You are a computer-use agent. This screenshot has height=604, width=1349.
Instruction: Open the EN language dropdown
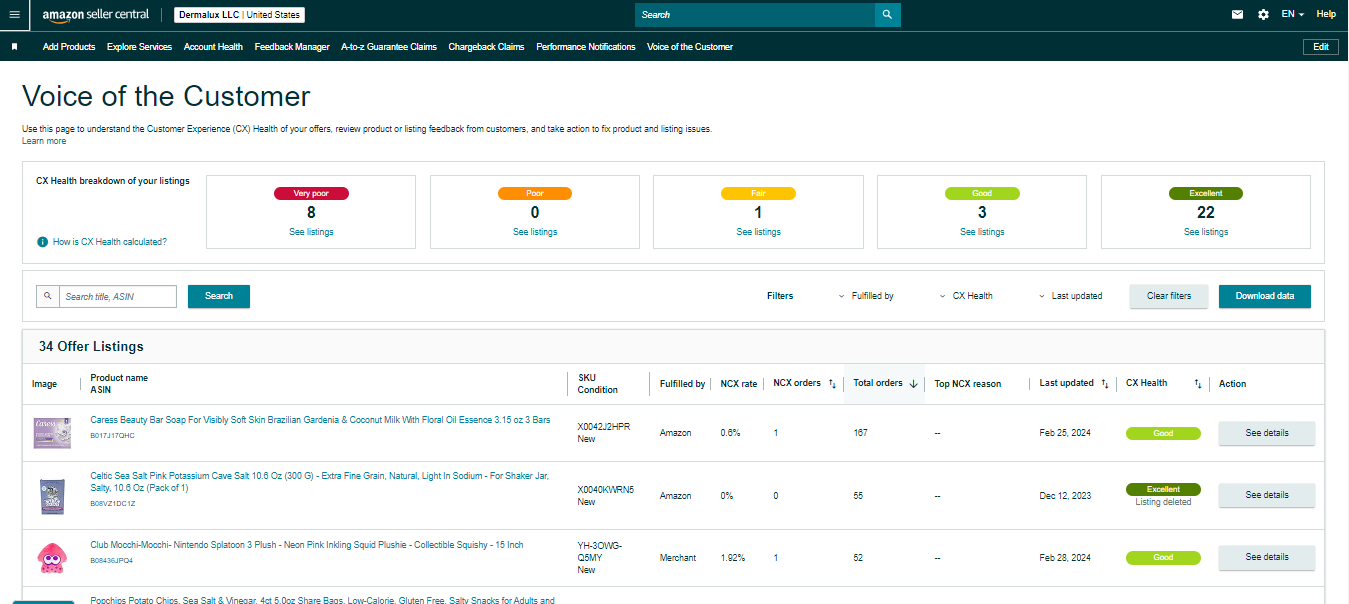click(x=1293, y=14)
